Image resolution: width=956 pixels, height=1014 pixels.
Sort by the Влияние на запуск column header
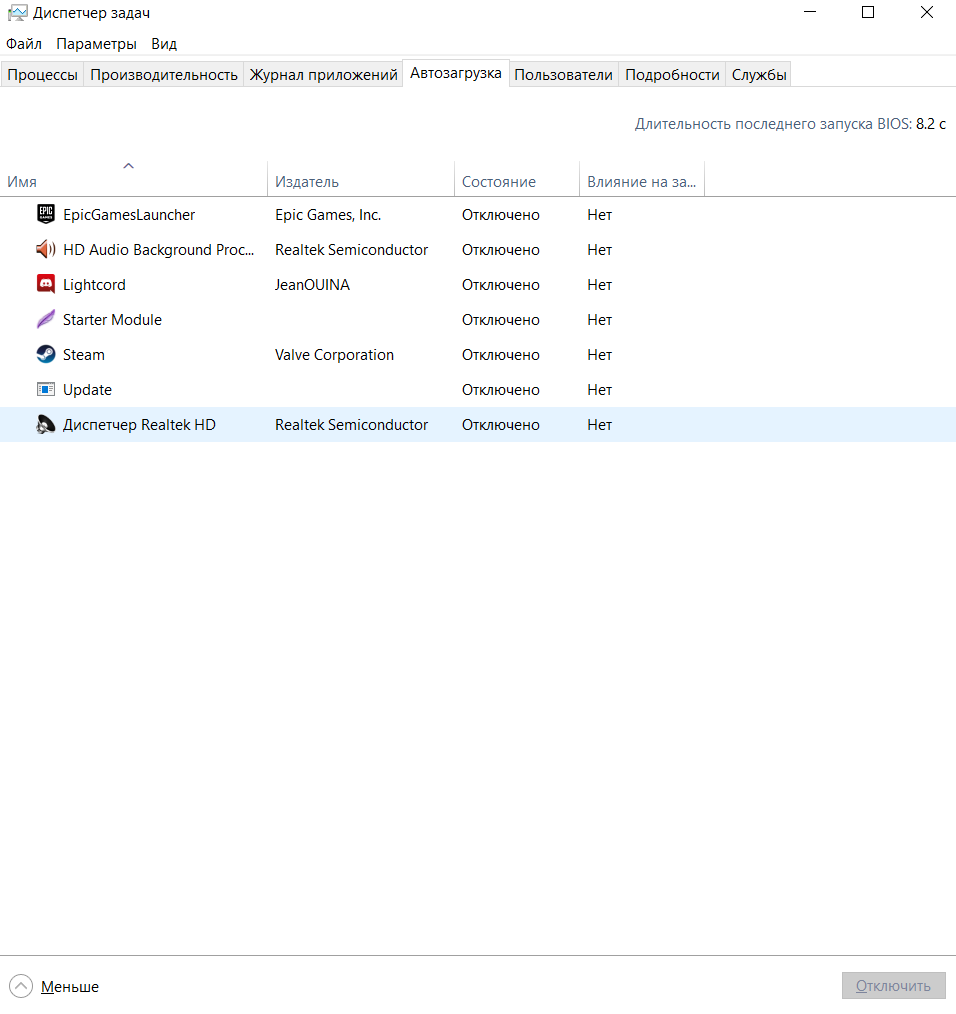pos(642,178)
